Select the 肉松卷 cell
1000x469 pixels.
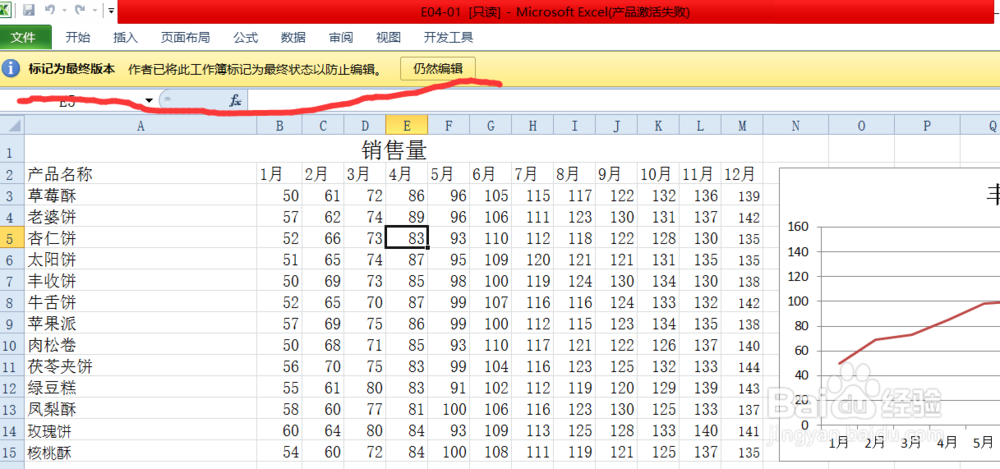(141, 346)
